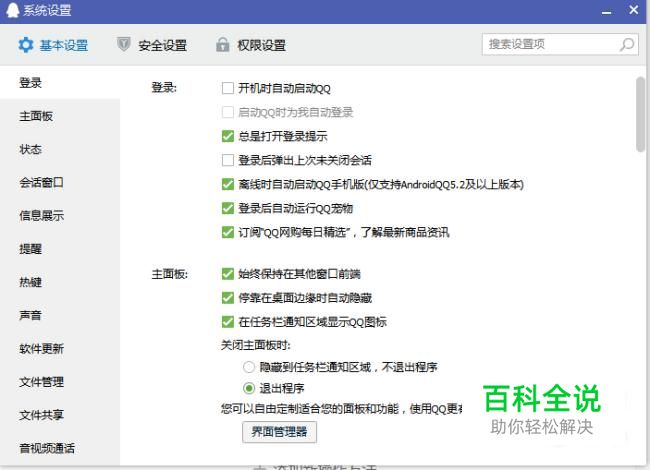Image resolution: width=650 pixels, height=470 pixels.
Task: Select 隐藏到任务栏通知区域 radio option
Action: pyautogui.click(x=249, y=368)
